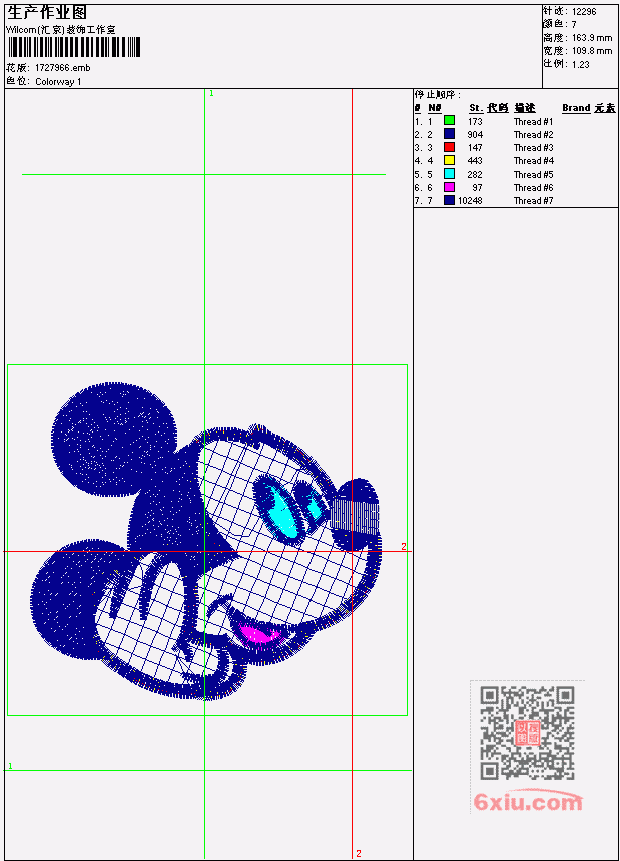Image resolution: width=620 pixels, height=861 pixels.
Task: Click the green marker 1 at top
Action: coord(211,94)
